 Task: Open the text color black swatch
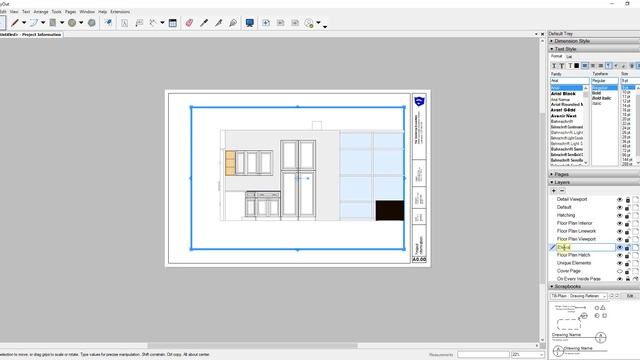(x=577, y=66)
